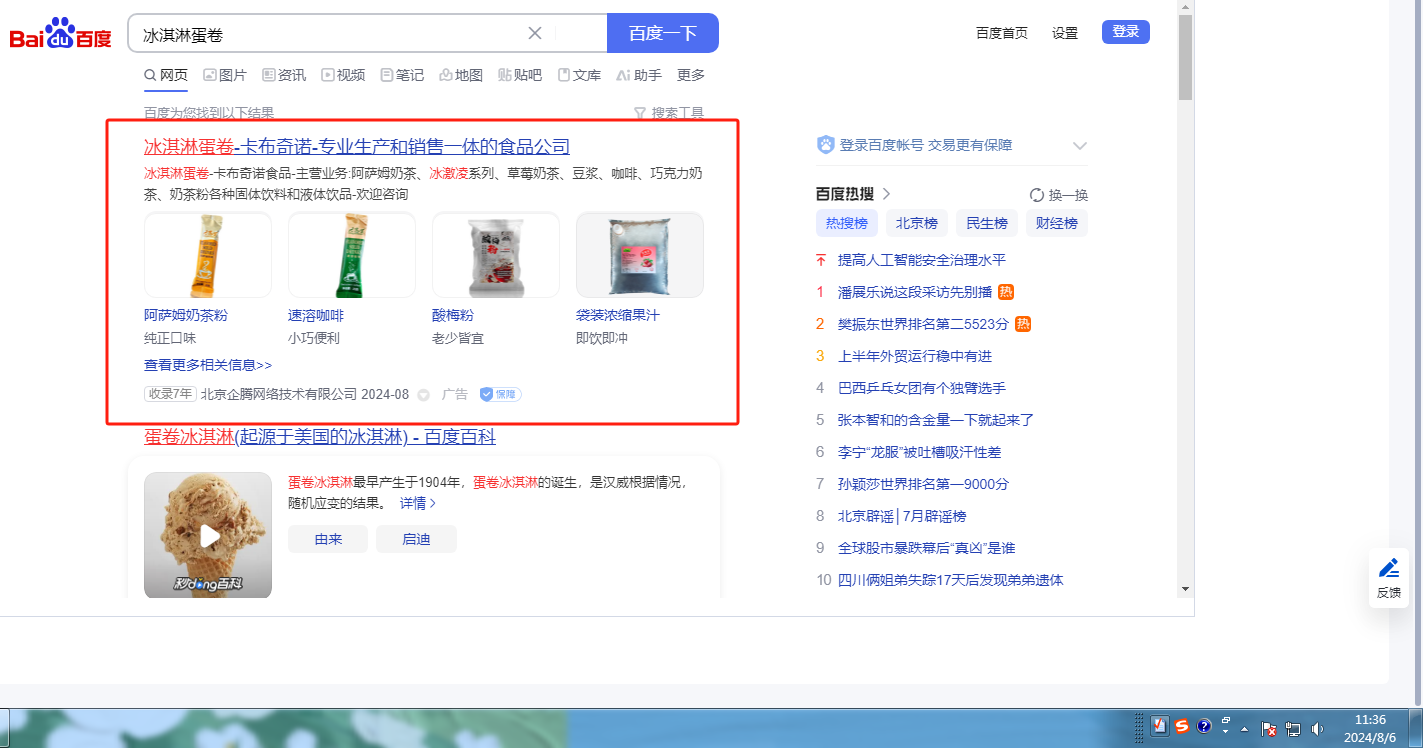
Task: Click the Sogou input method tray icon
Action: click(1181, 725)
